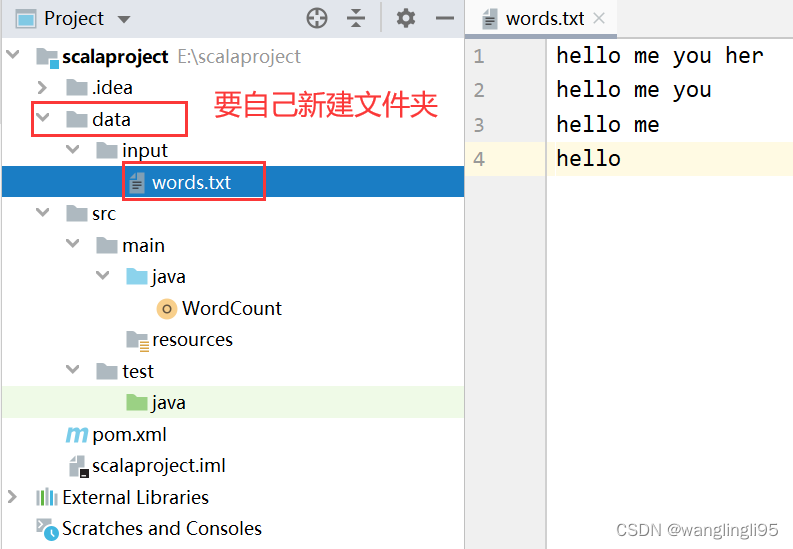
Task: Click the .idea folder icon
Action: (77, 87)
